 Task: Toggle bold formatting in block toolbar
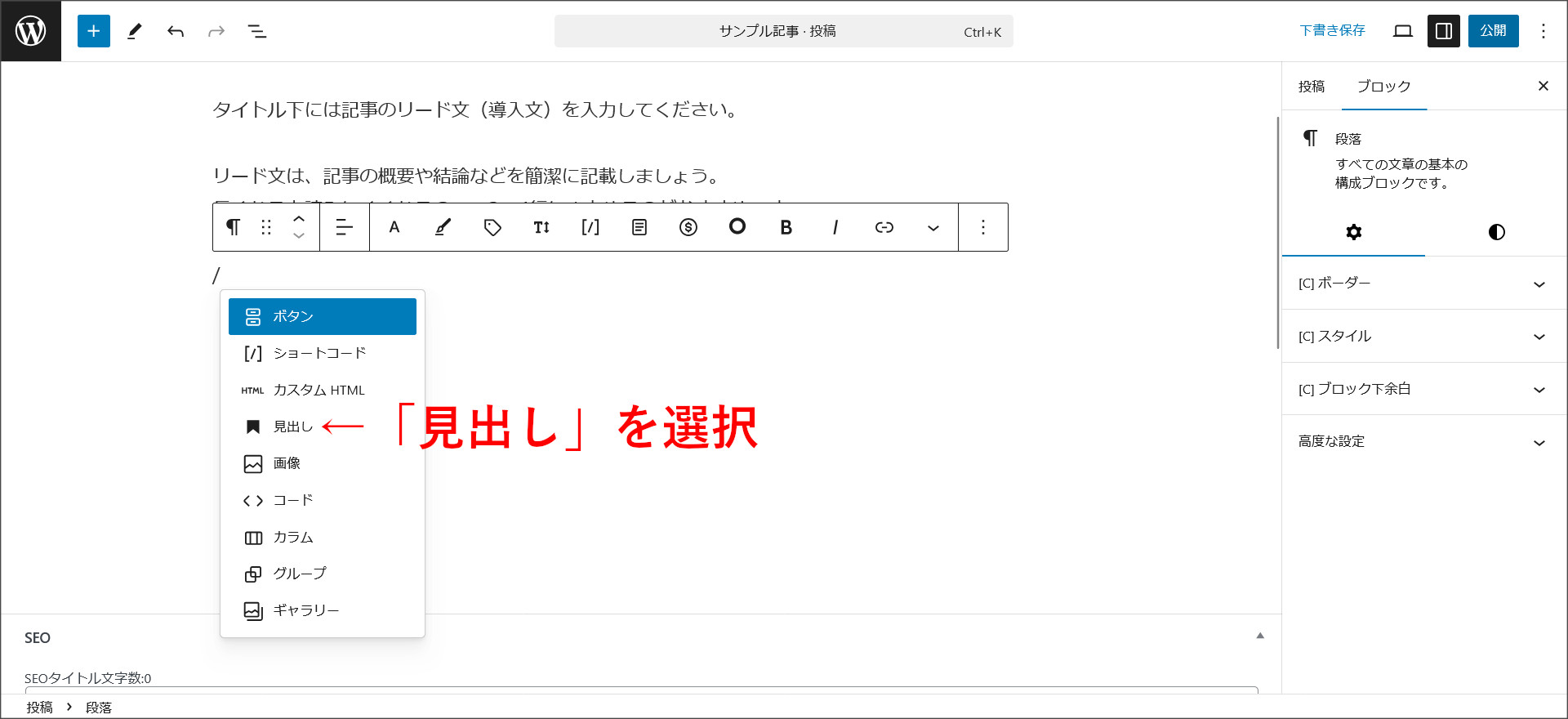pos(786,227)
